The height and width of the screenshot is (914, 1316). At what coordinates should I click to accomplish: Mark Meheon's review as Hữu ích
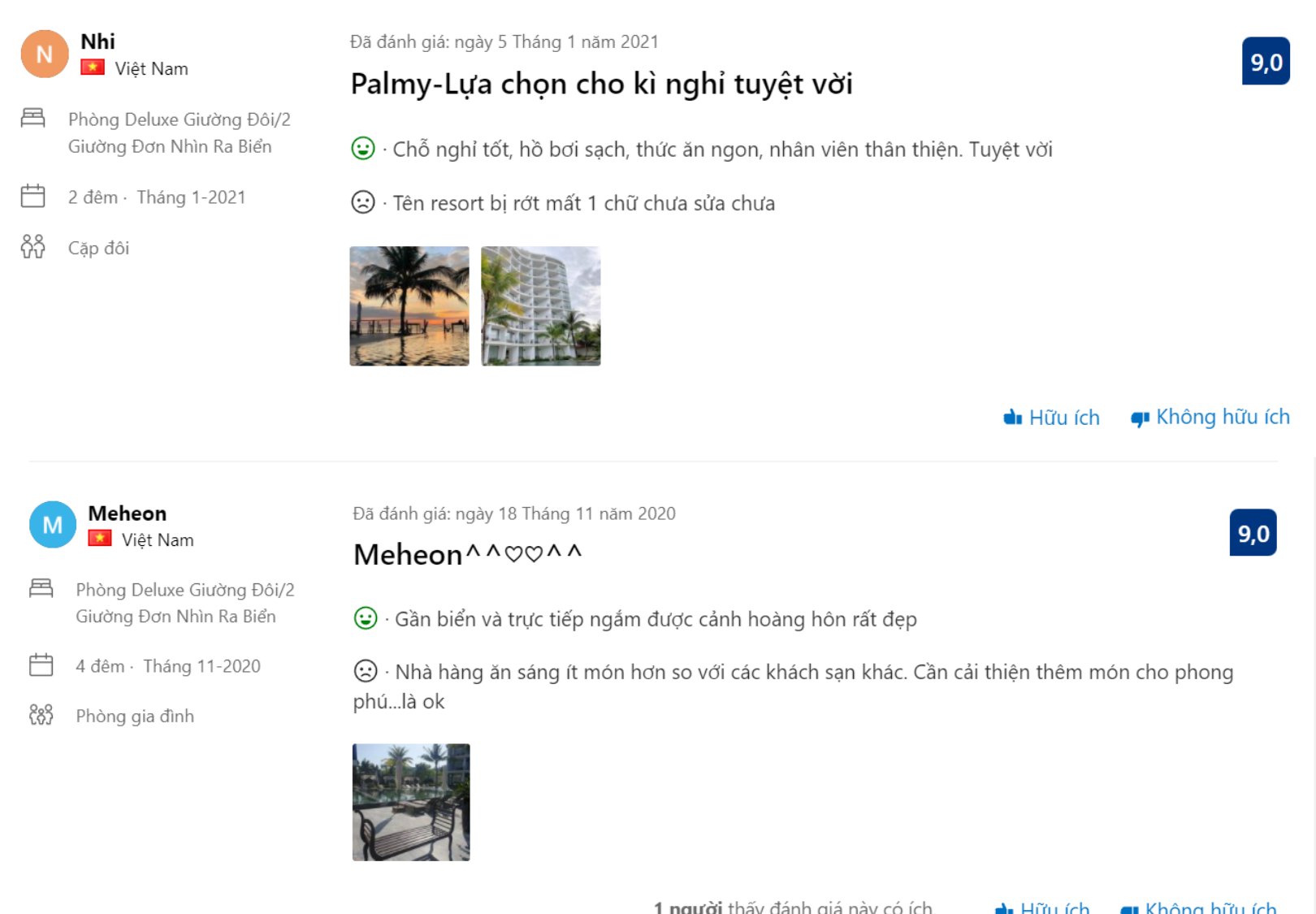pyautogui.click(x=1043, y=907)
